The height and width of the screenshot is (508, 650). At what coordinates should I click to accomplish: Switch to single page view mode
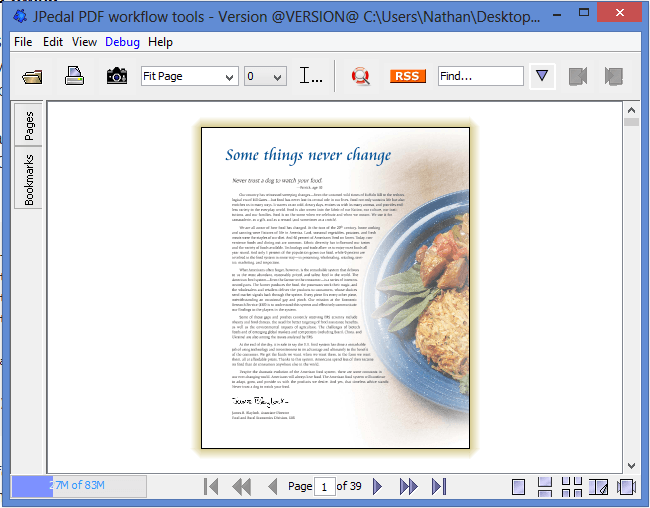coord(518,487)
